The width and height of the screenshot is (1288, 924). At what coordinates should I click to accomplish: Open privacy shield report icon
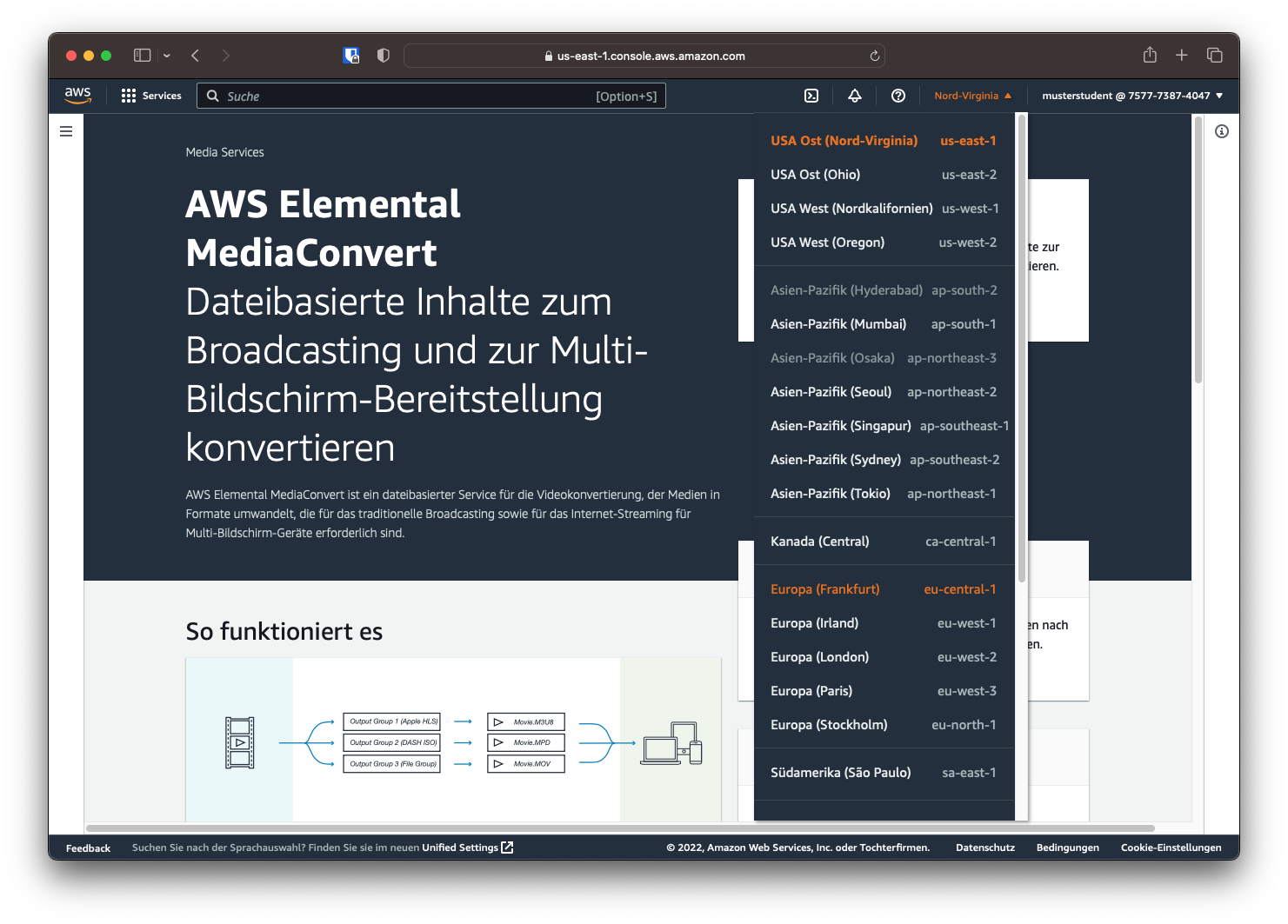coord(384,56)
